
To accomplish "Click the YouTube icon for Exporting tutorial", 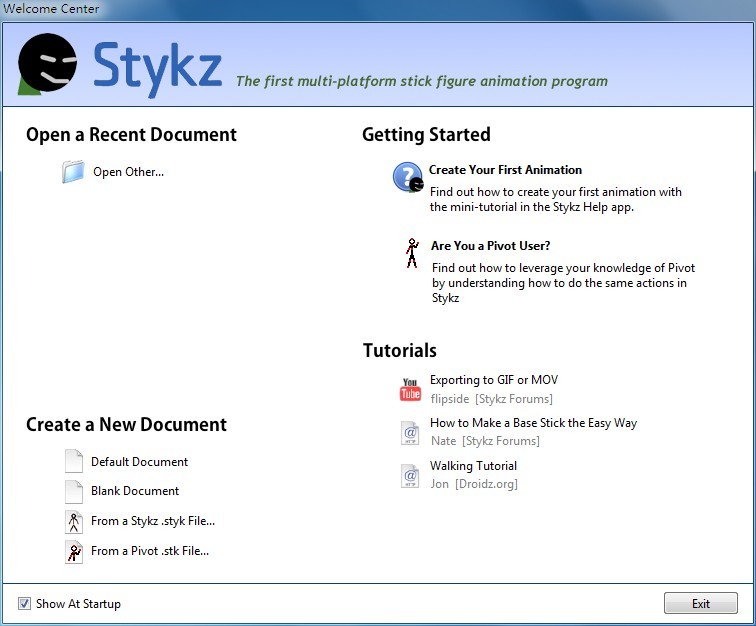I will point(410,389).
